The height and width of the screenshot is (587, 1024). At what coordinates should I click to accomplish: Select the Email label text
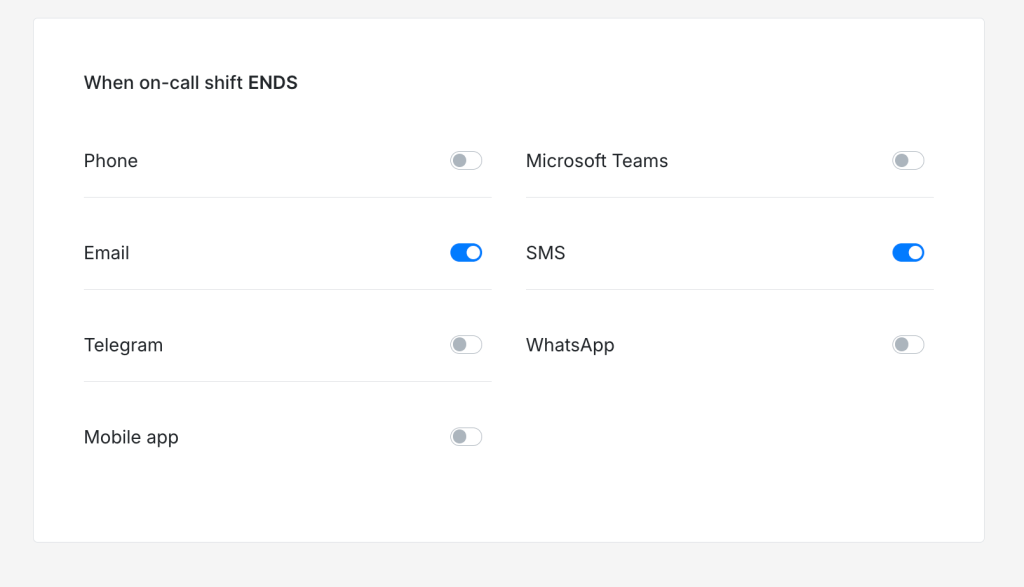point(107,253)
